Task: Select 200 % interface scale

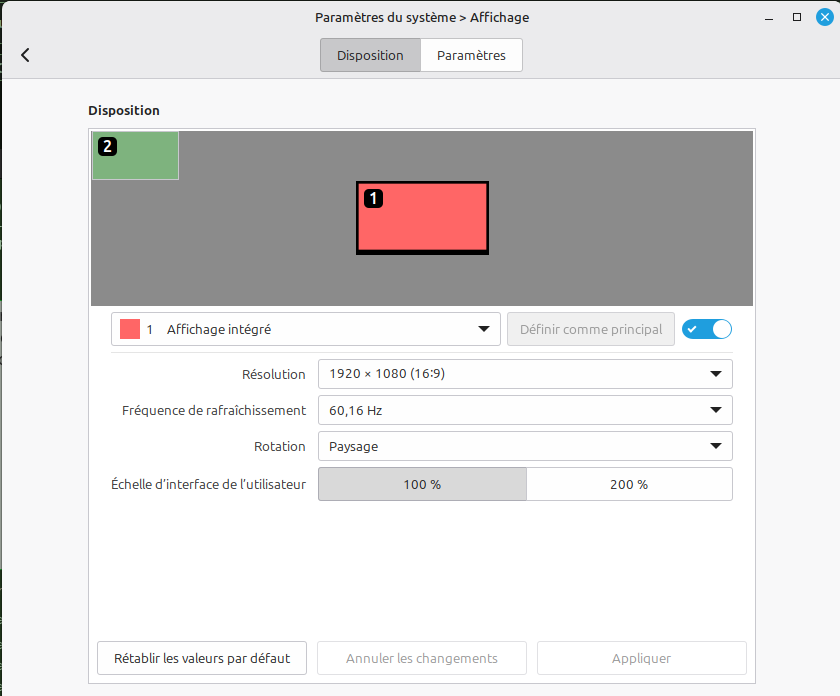Action: (629, 484)
